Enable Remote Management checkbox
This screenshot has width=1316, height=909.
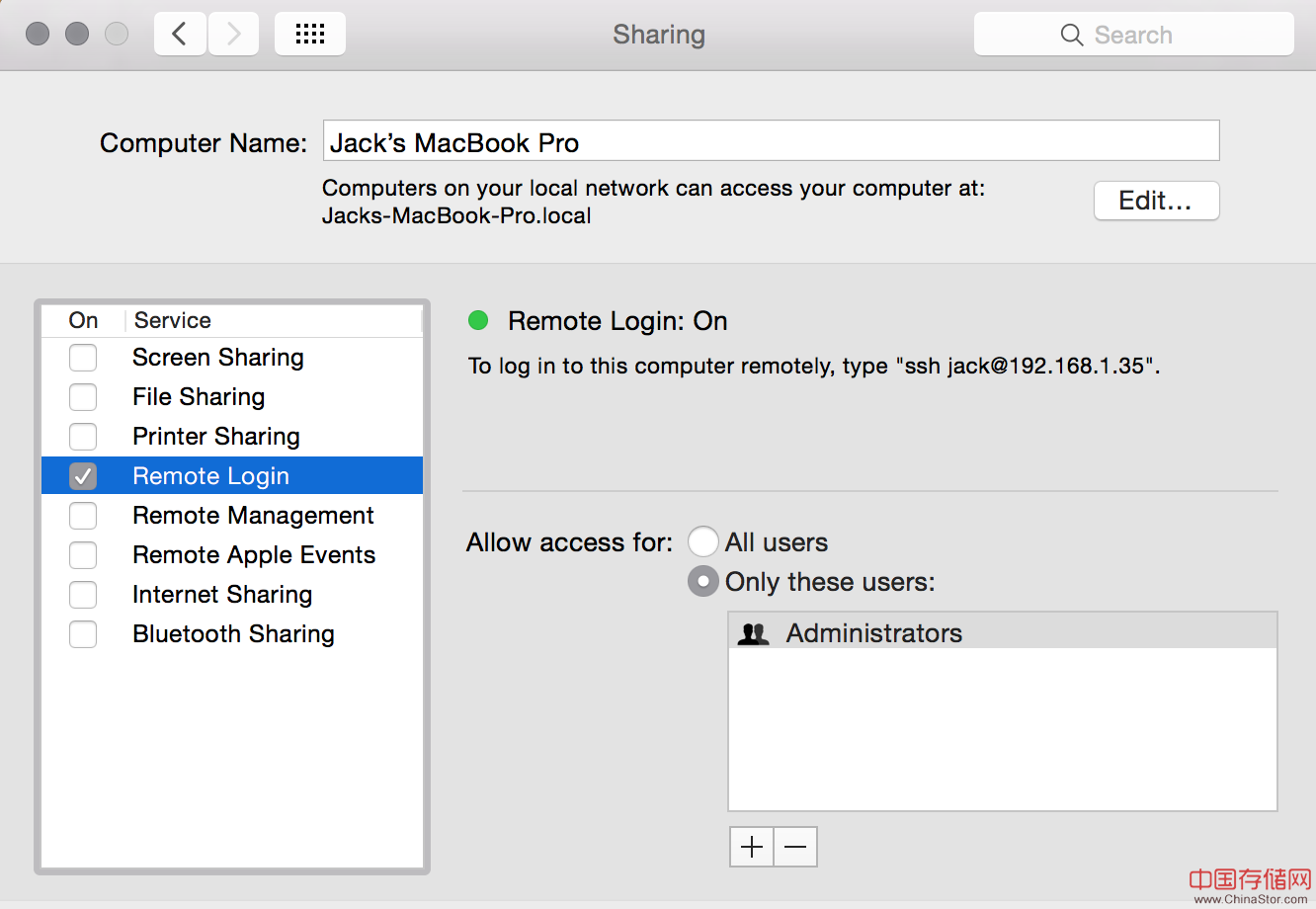(x=83, y=516)
